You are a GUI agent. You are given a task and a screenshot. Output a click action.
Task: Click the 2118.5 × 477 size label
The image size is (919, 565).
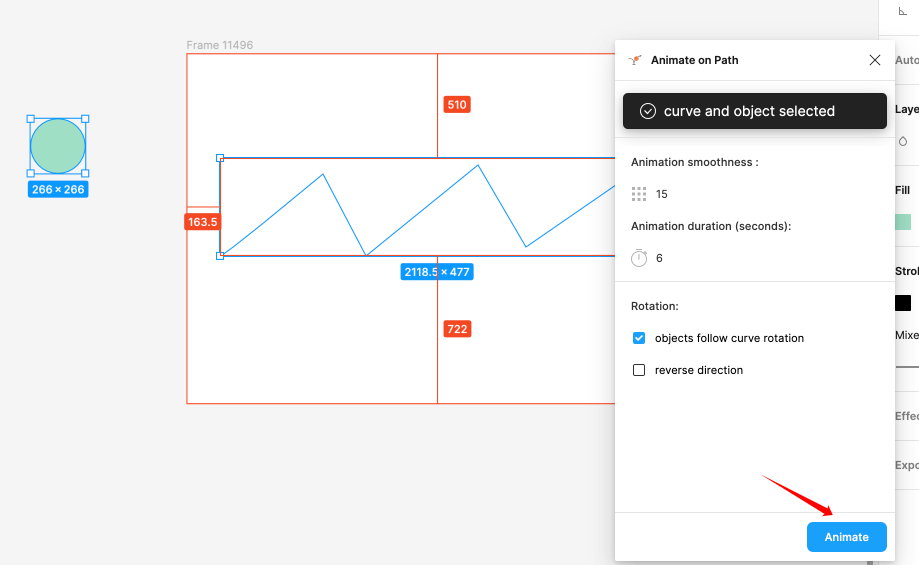tap(437, 272)
